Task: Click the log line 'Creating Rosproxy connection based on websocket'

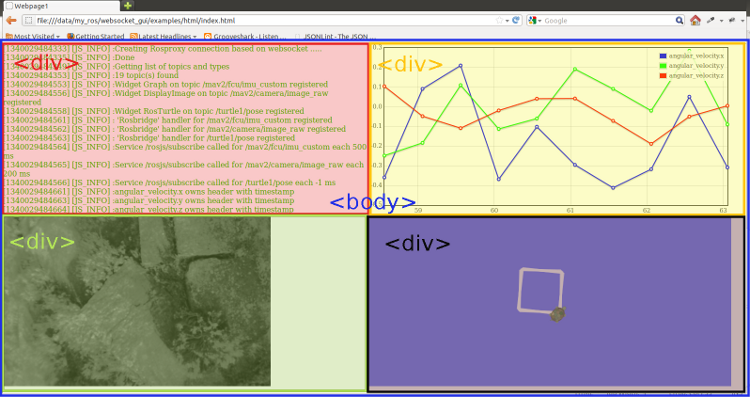Action: [x=163, y=49]
